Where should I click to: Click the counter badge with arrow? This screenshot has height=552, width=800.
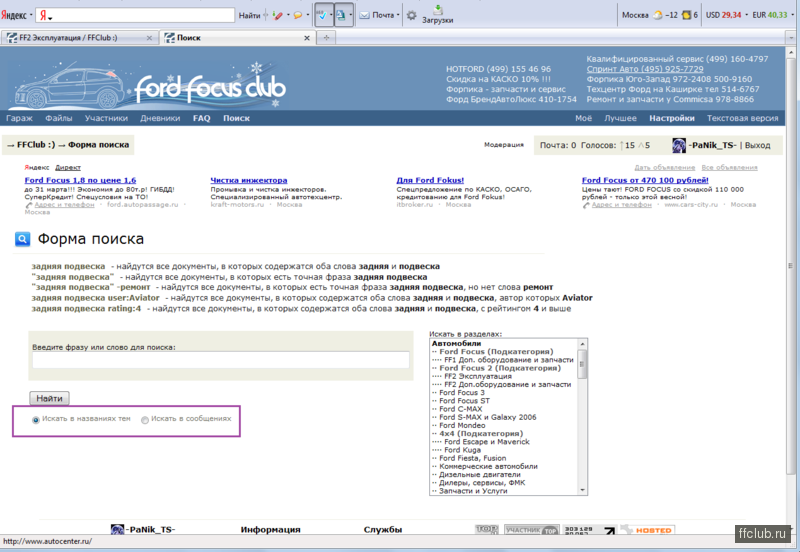tap(590, 530)
